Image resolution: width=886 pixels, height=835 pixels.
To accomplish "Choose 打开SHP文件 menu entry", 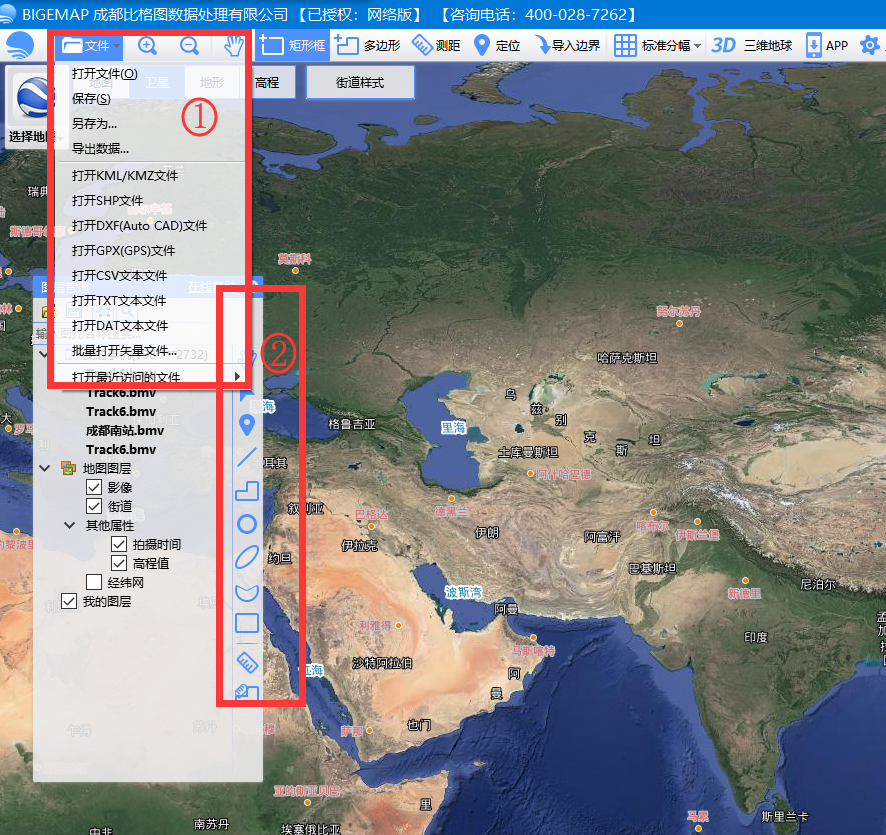I will 107,201.
